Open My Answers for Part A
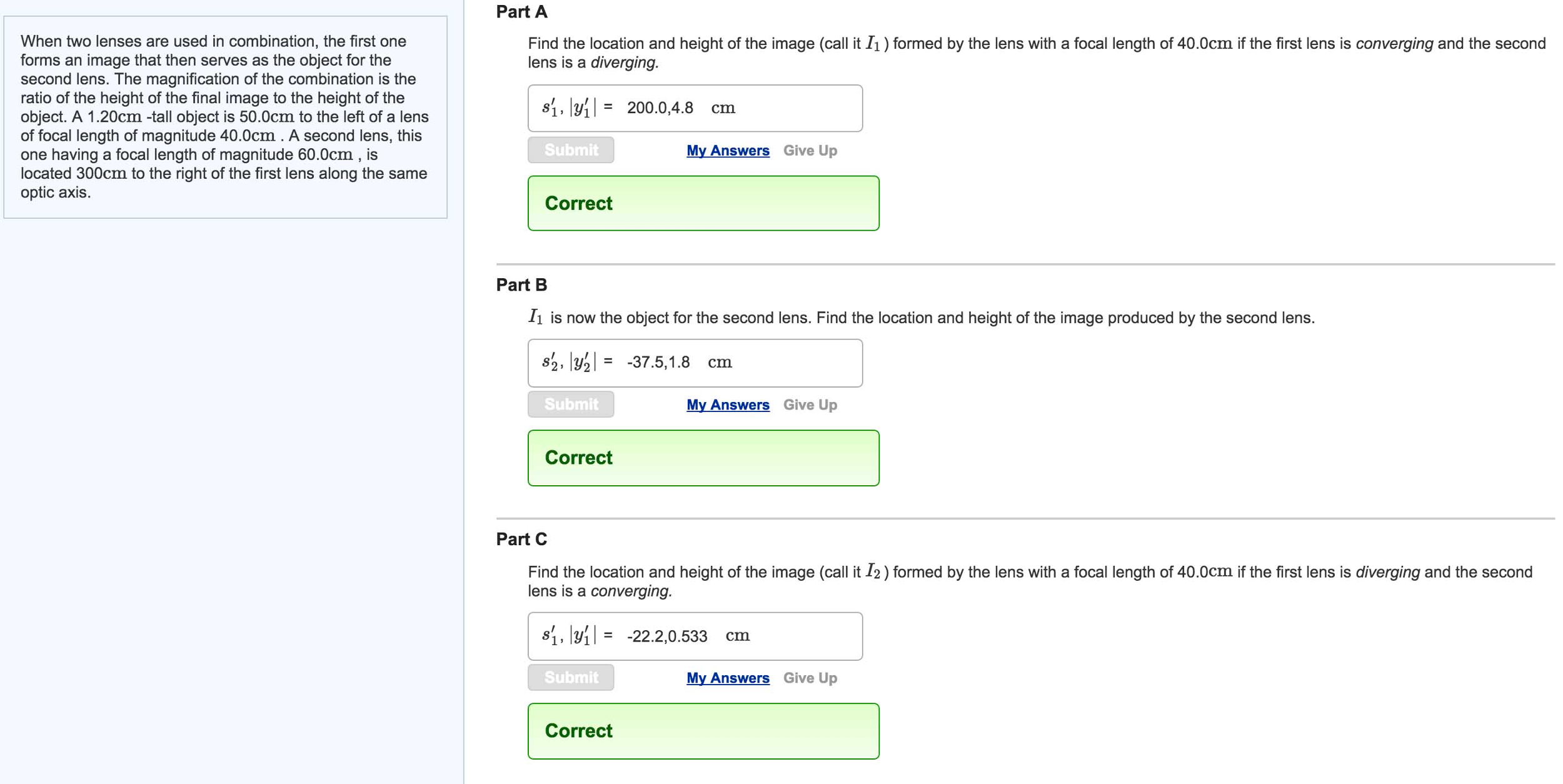Screen dimensions: 1563x784 click(727, 150)
